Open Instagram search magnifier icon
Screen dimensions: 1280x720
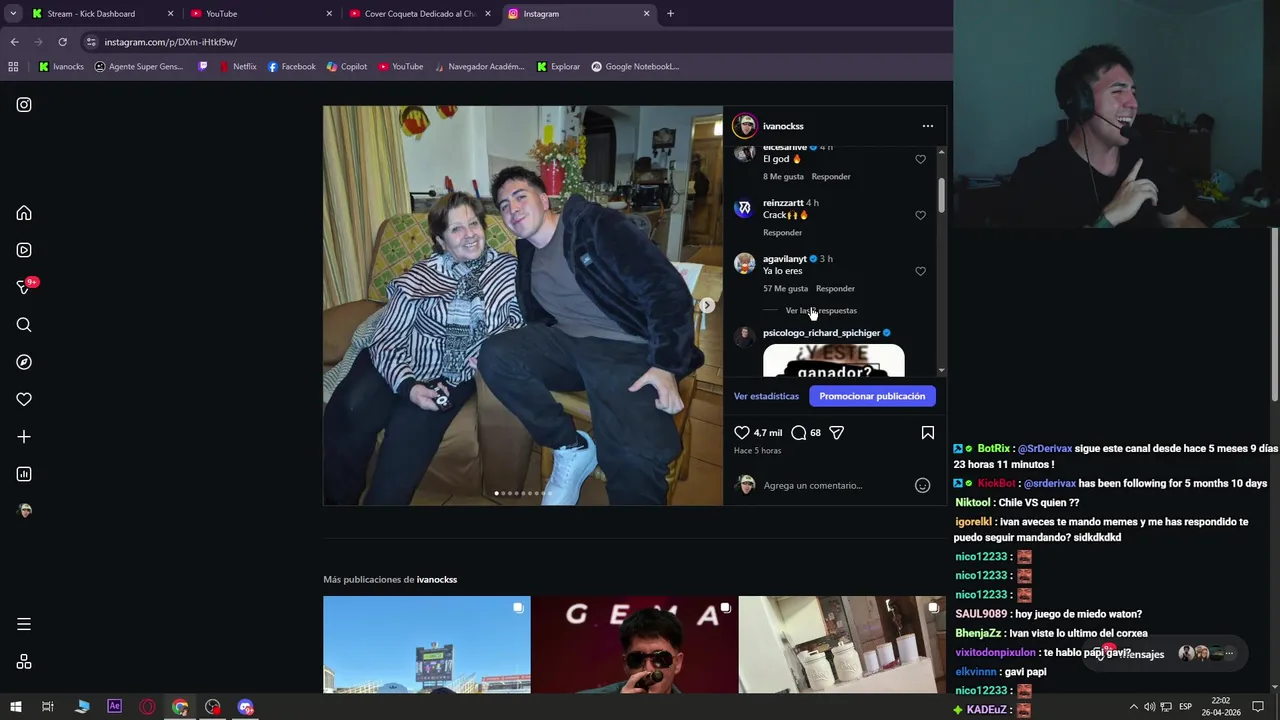[24, 325]
